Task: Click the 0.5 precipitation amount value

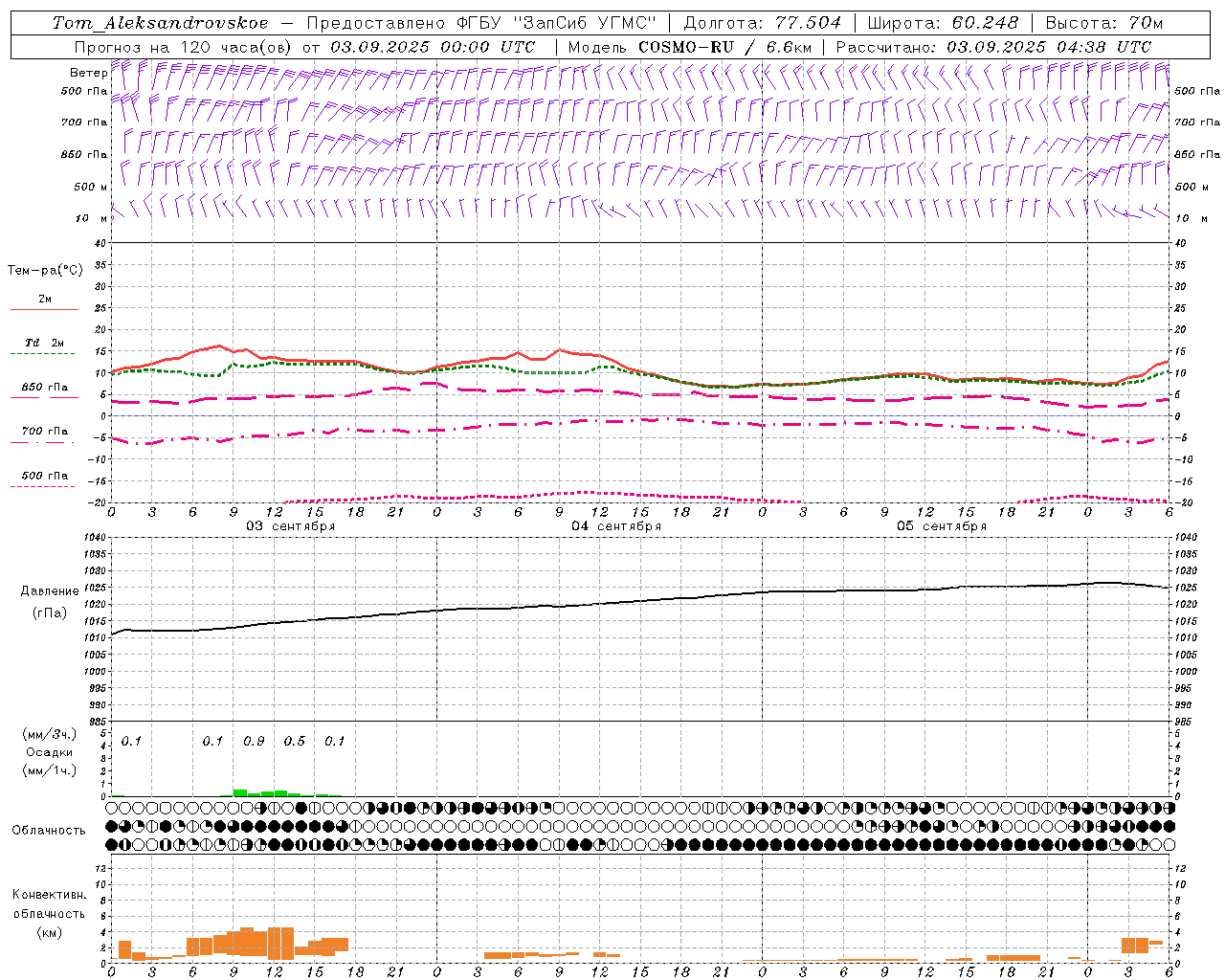Action: [x=295, y=742]
